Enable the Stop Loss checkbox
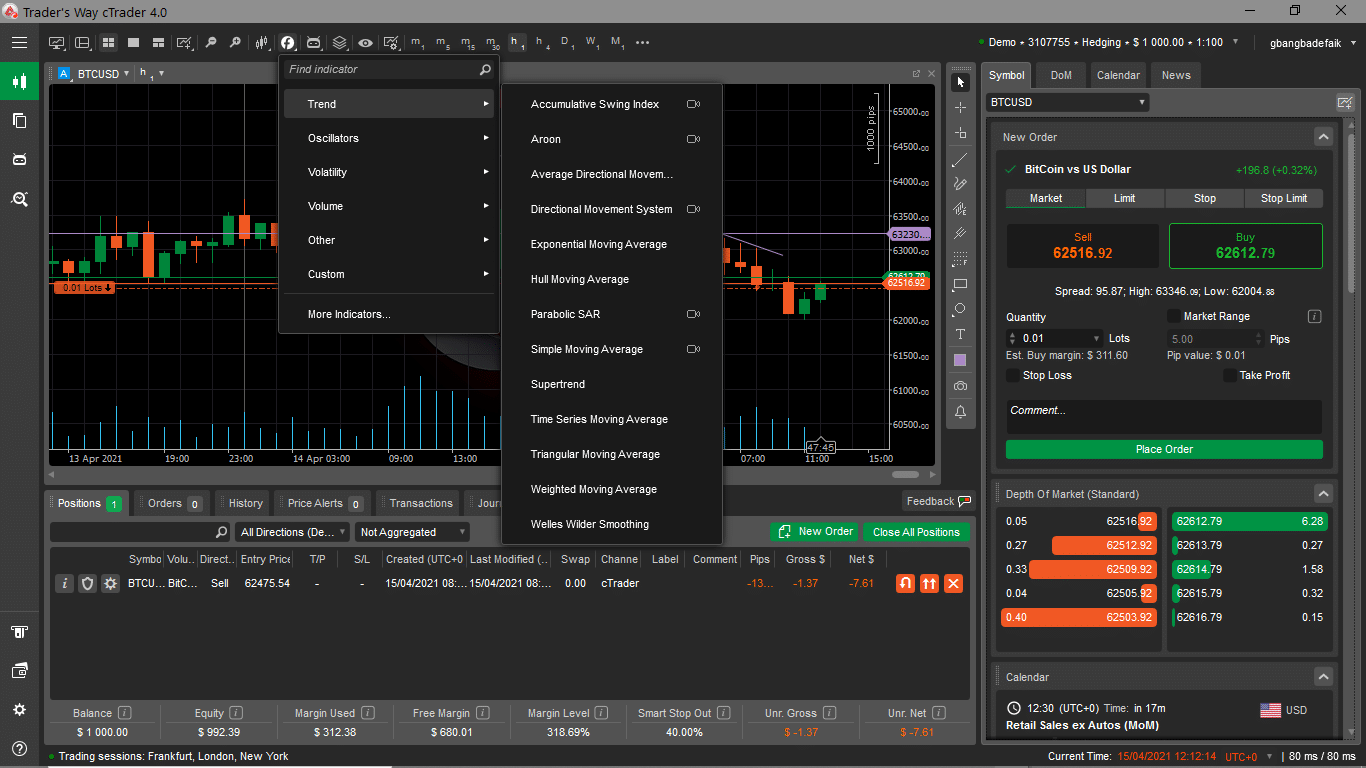1366x768 pixels. pos(1014,375)
